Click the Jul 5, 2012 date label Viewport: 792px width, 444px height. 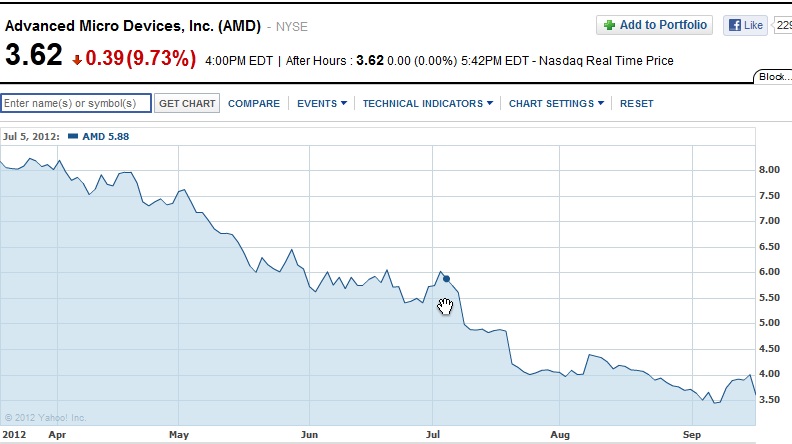(x=31, y=136)
